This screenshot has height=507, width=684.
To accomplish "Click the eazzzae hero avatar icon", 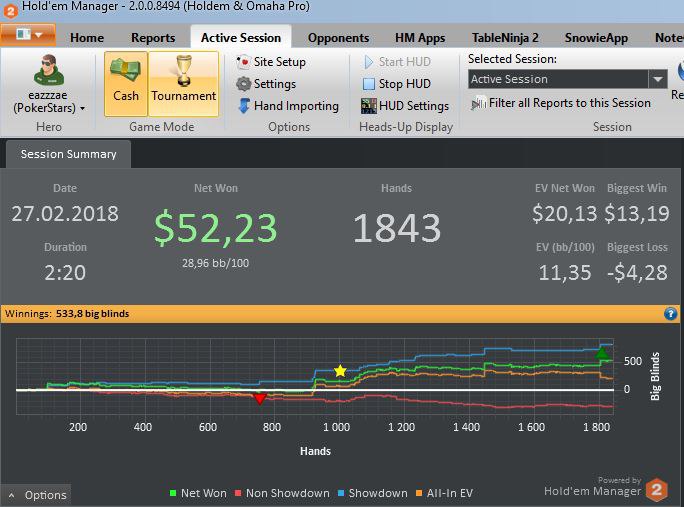I will tap(48, 70).
